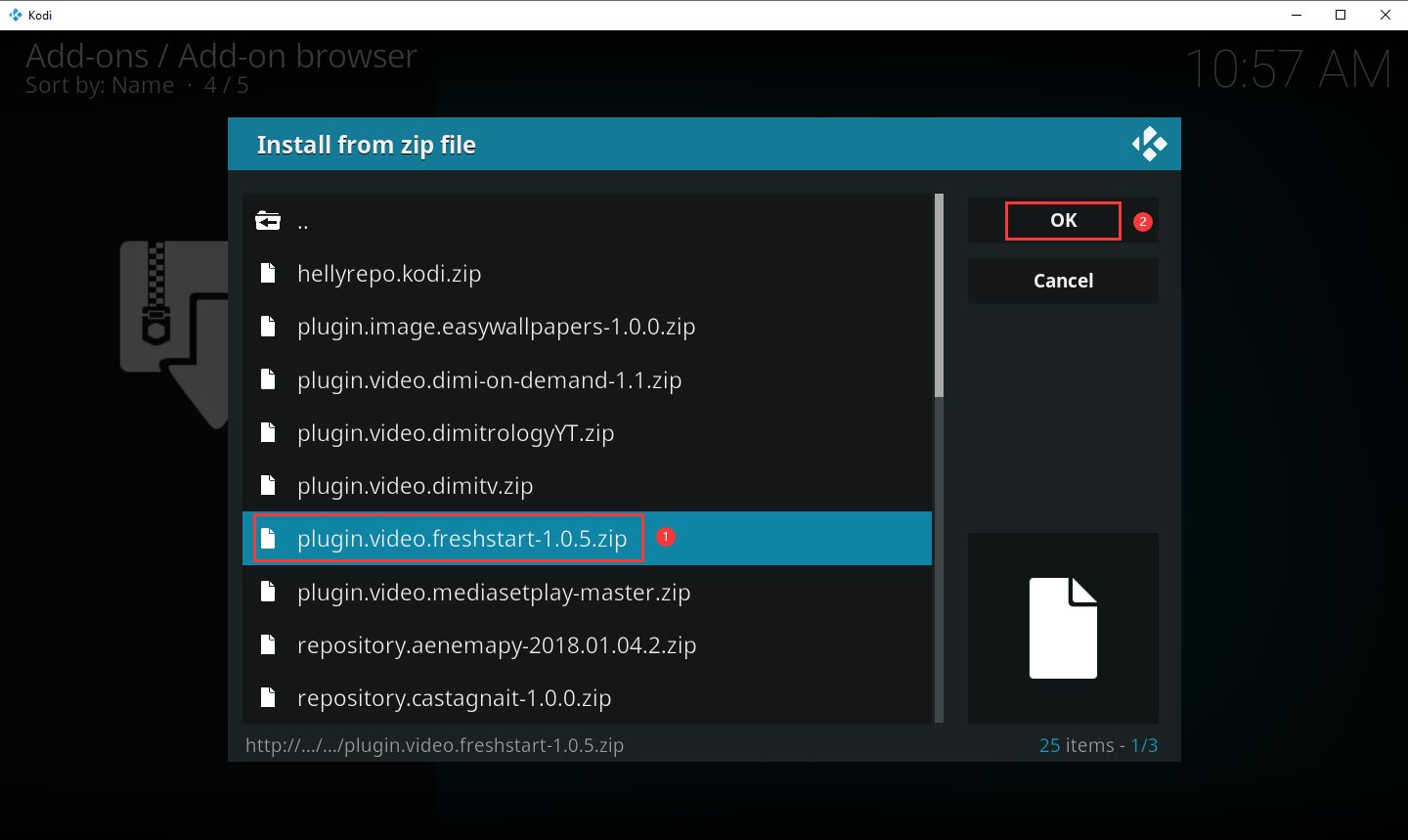This screenshot has height=840, width=1408.
Task: Select plugin.video.mediasetplay-master.zip
Action: point(494,592)
